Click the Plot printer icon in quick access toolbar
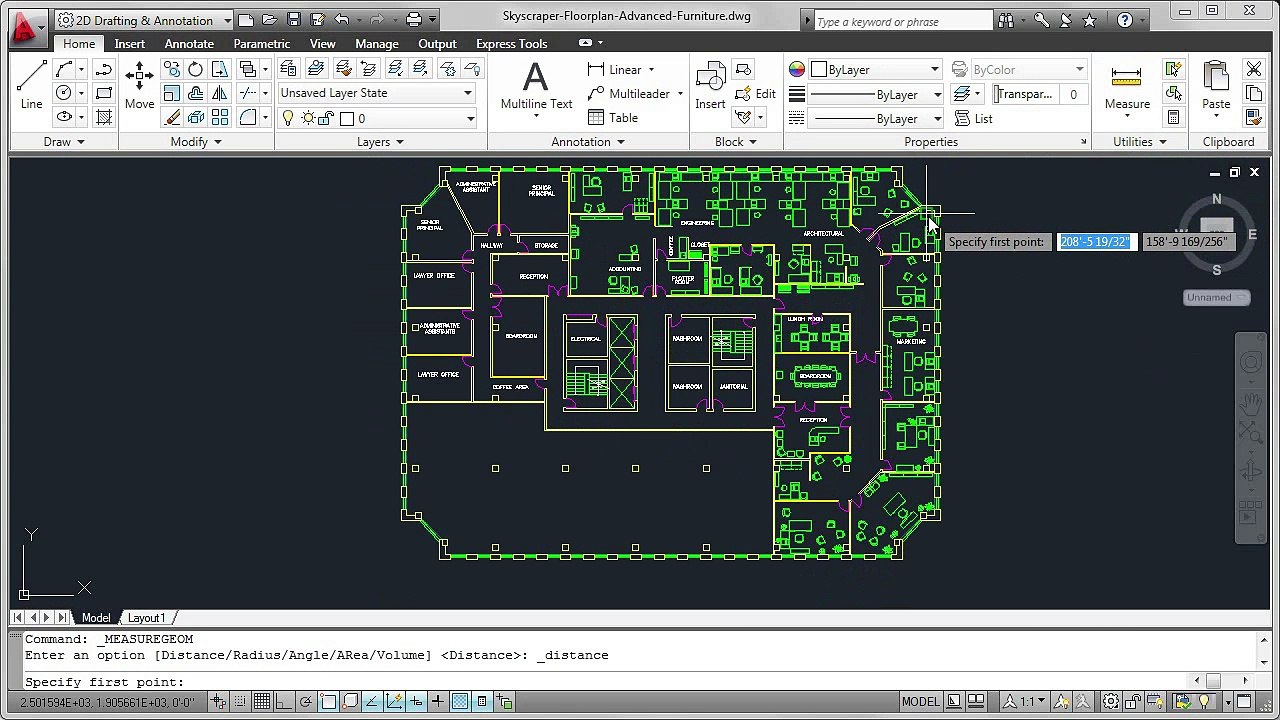Viewport: 1280px width, 720px height. pos(414,19)
